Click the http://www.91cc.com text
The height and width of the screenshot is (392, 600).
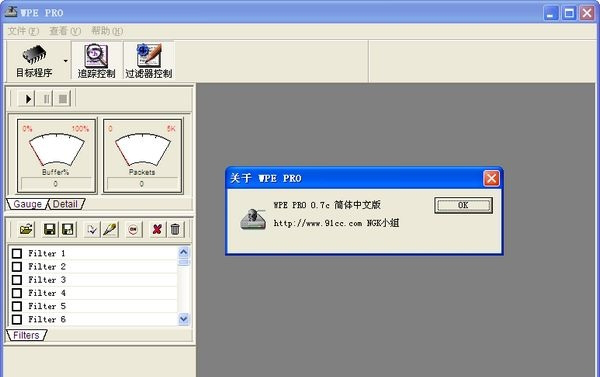pos(318,223)
